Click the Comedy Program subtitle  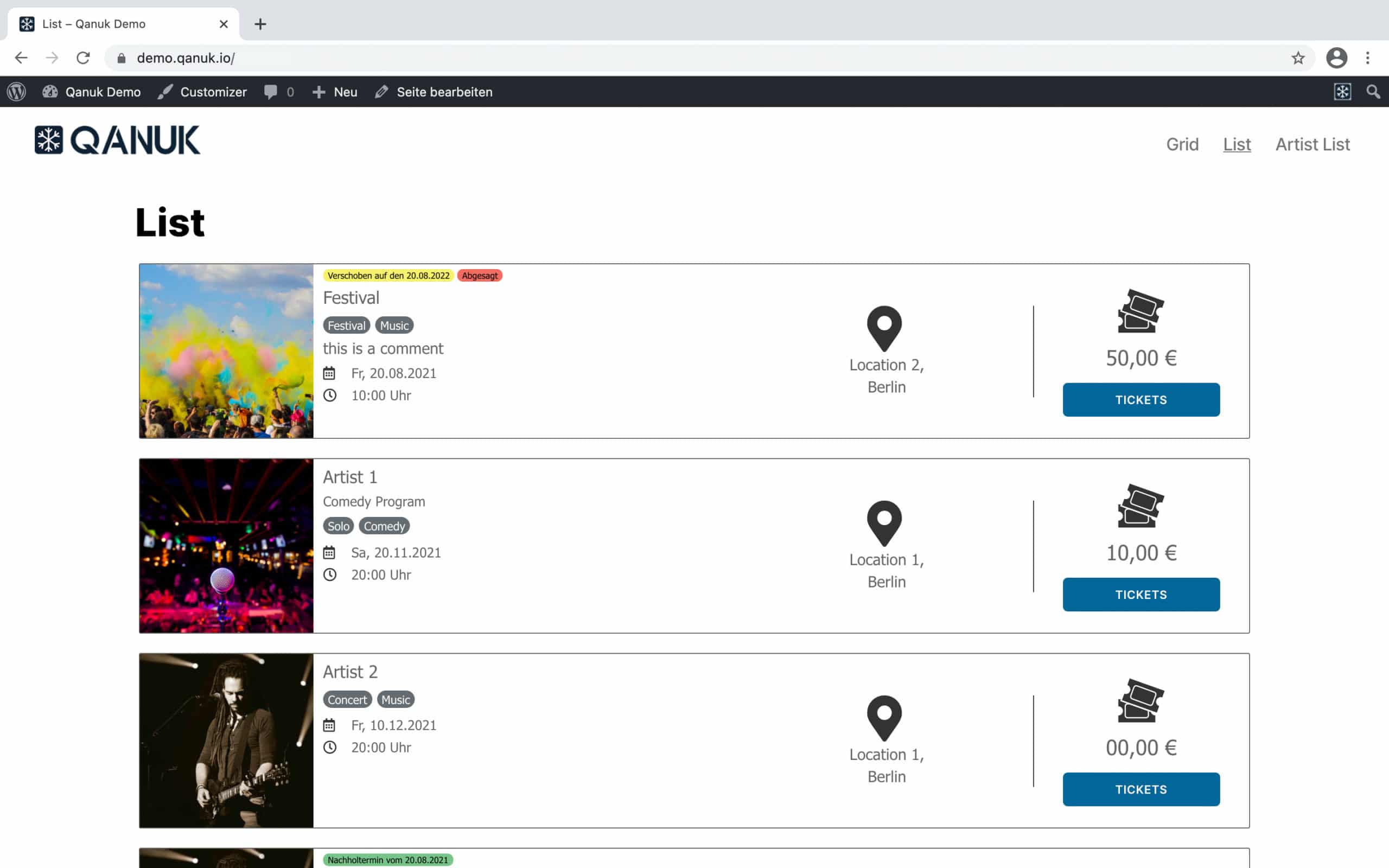click(374, 501)
